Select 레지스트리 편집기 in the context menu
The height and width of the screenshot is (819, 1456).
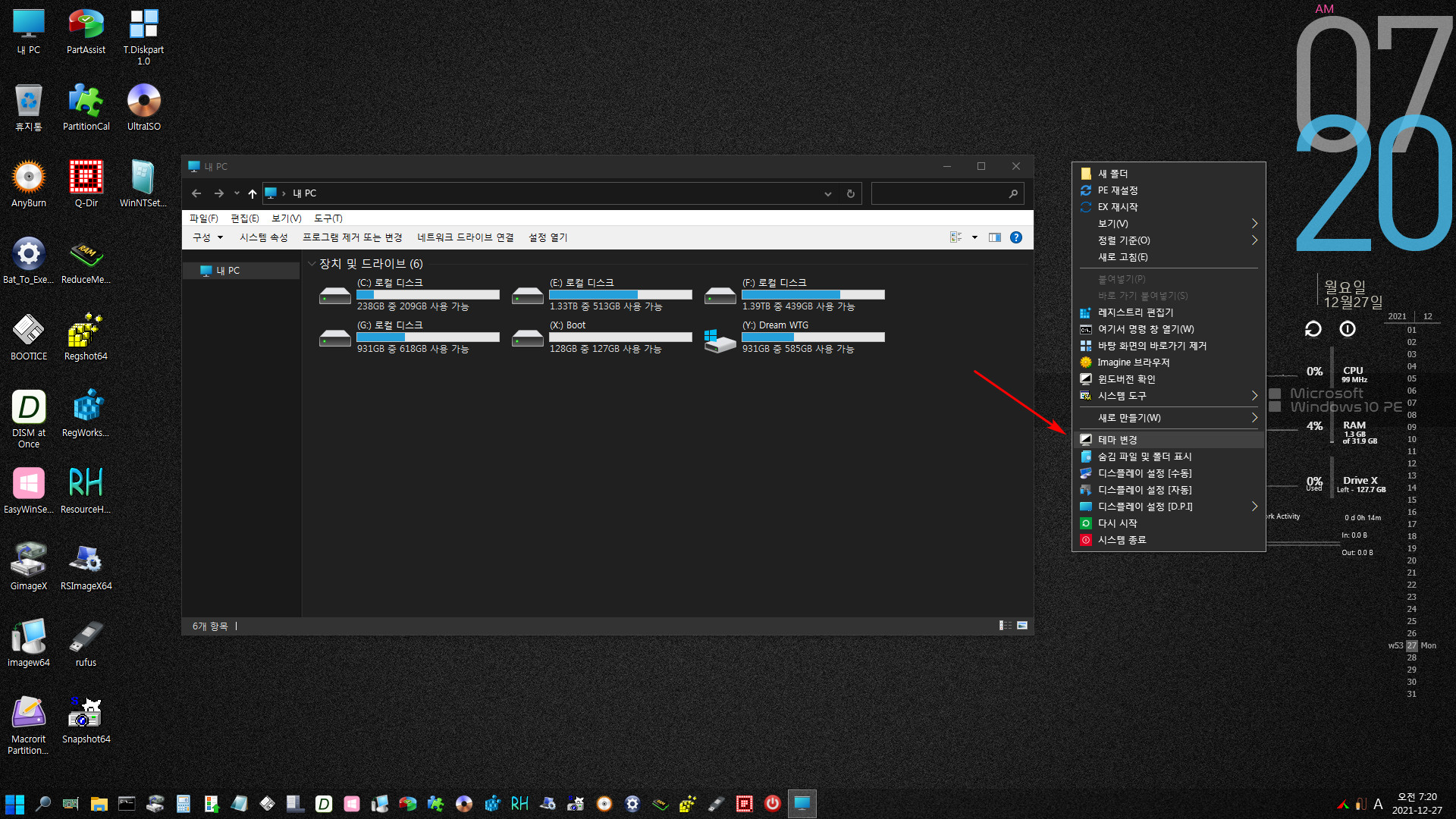coord(1169,312)
